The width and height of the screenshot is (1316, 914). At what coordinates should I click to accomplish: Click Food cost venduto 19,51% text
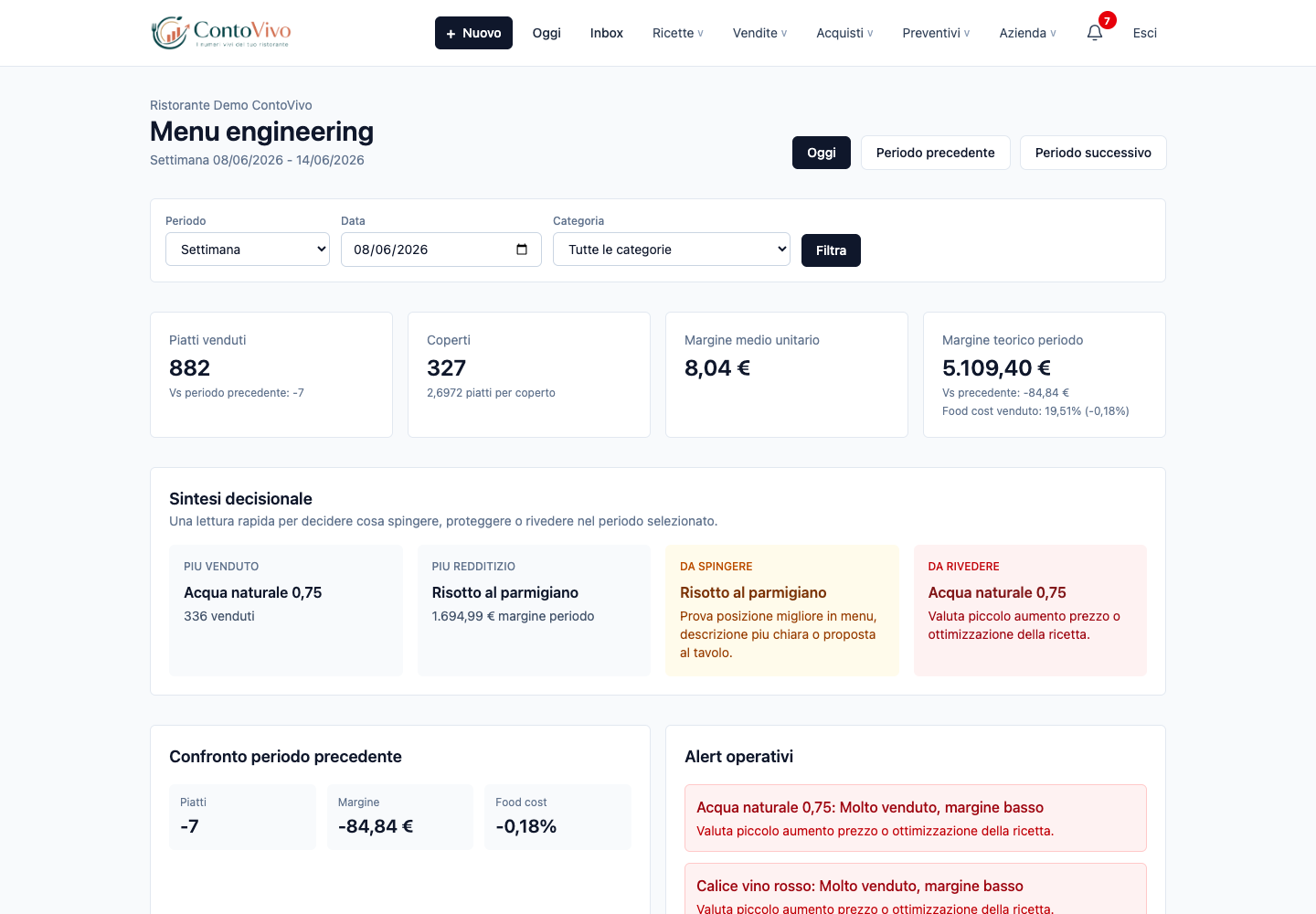pos(1035,411)
